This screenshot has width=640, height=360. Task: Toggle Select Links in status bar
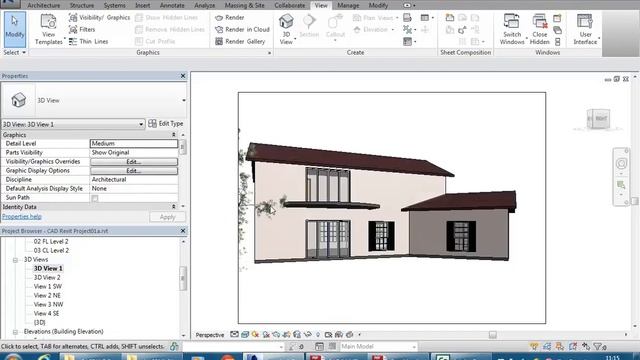(534, 347)
